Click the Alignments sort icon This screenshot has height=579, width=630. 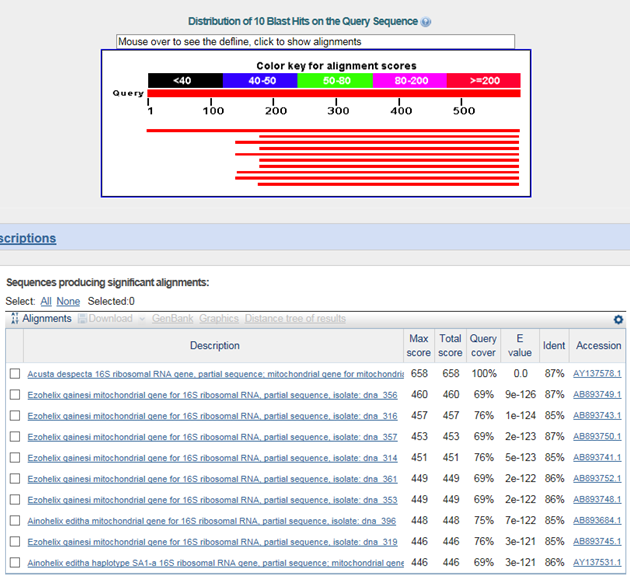pyautogui.click(x=15, y=319)
